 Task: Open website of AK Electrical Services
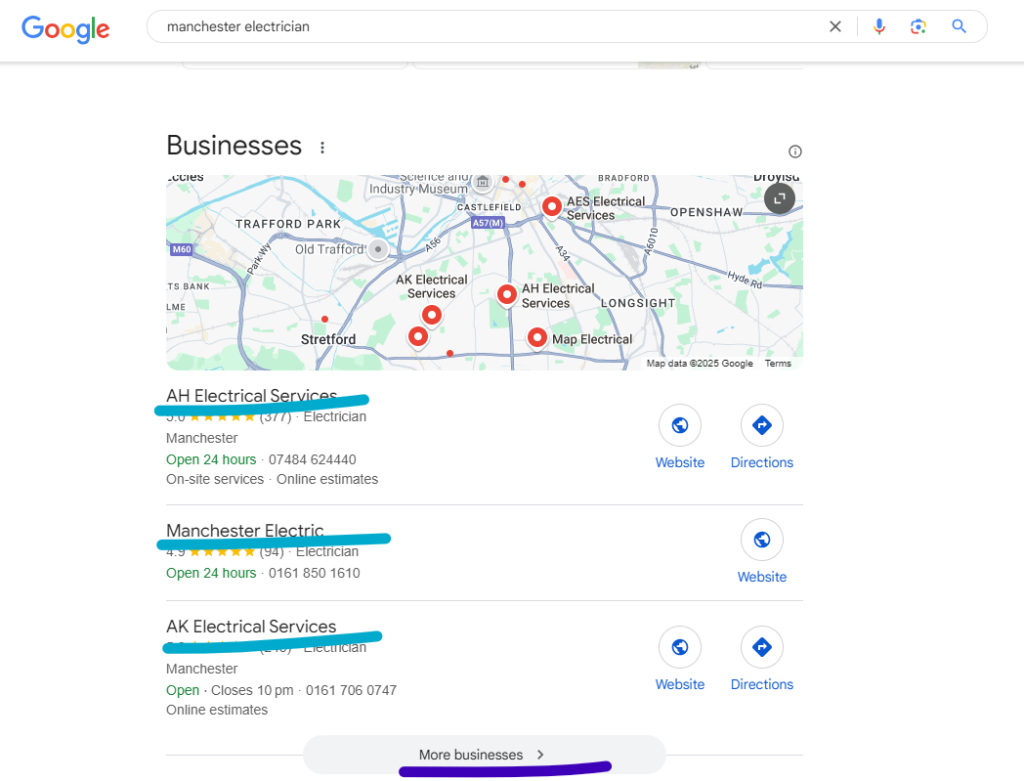pos(680,660)
